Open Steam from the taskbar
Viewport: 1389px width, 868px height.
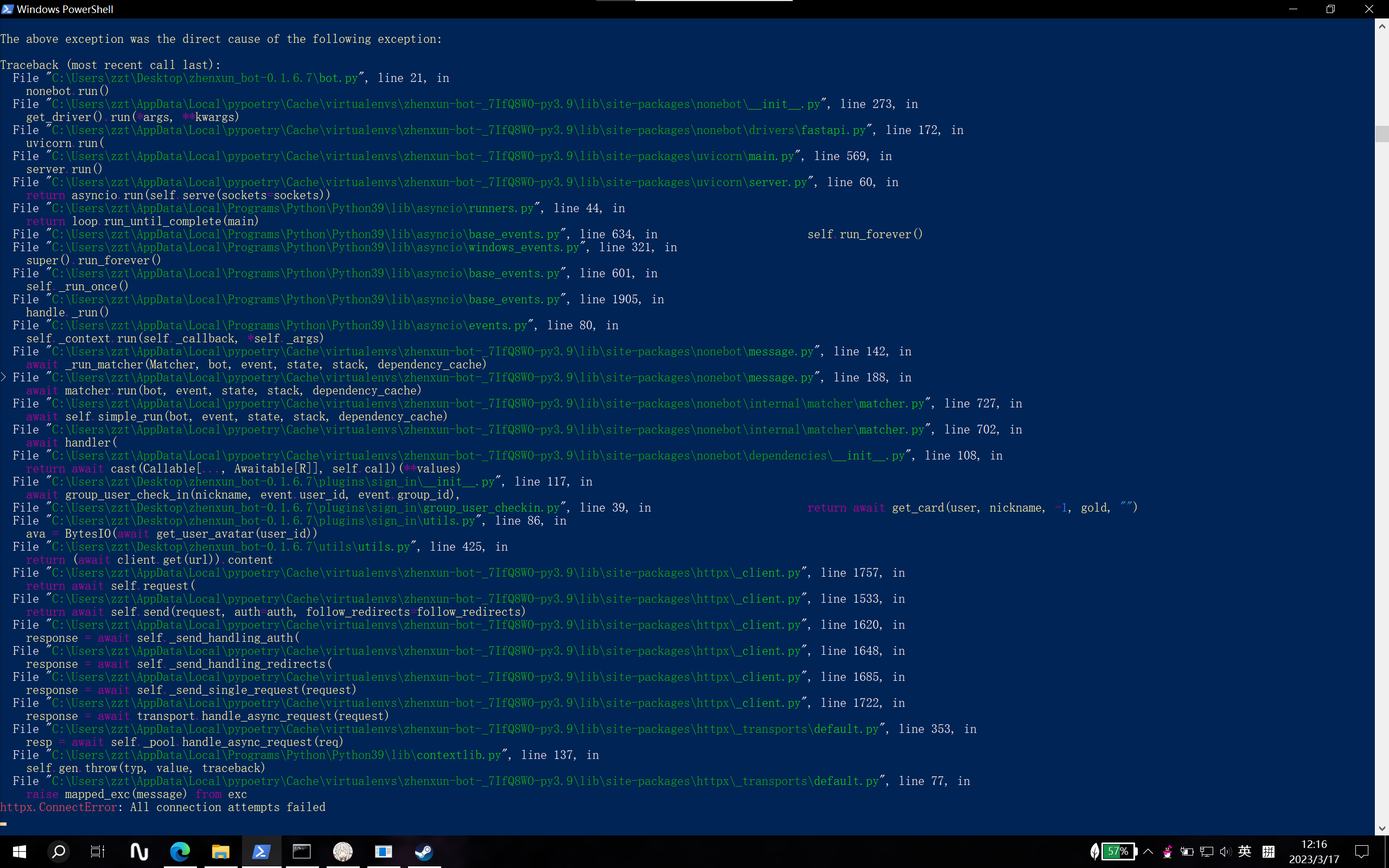tap(424, 851)
